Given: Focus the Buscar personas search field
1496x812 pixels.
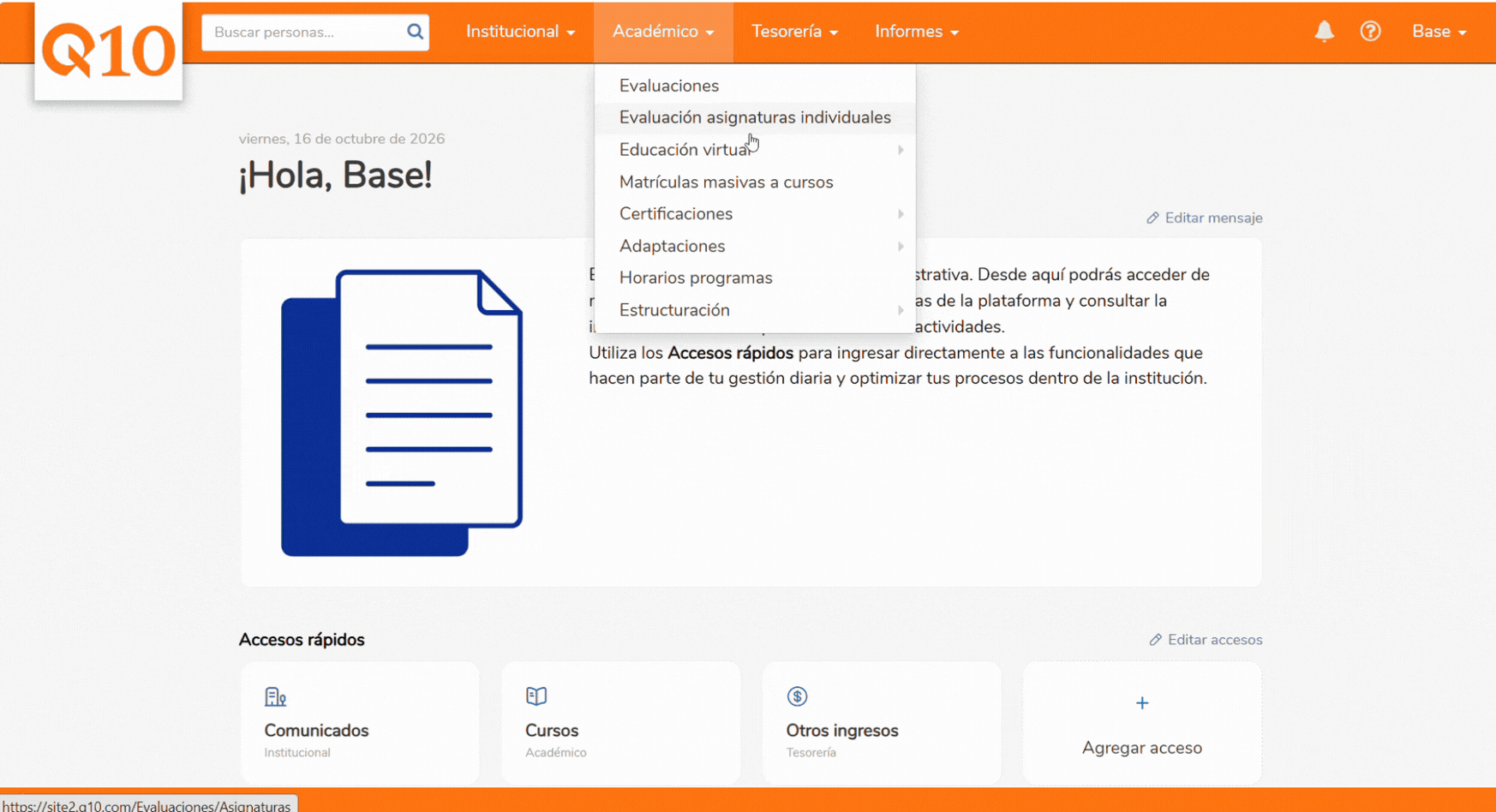Looking at the screenshot, I should [304, 32].
